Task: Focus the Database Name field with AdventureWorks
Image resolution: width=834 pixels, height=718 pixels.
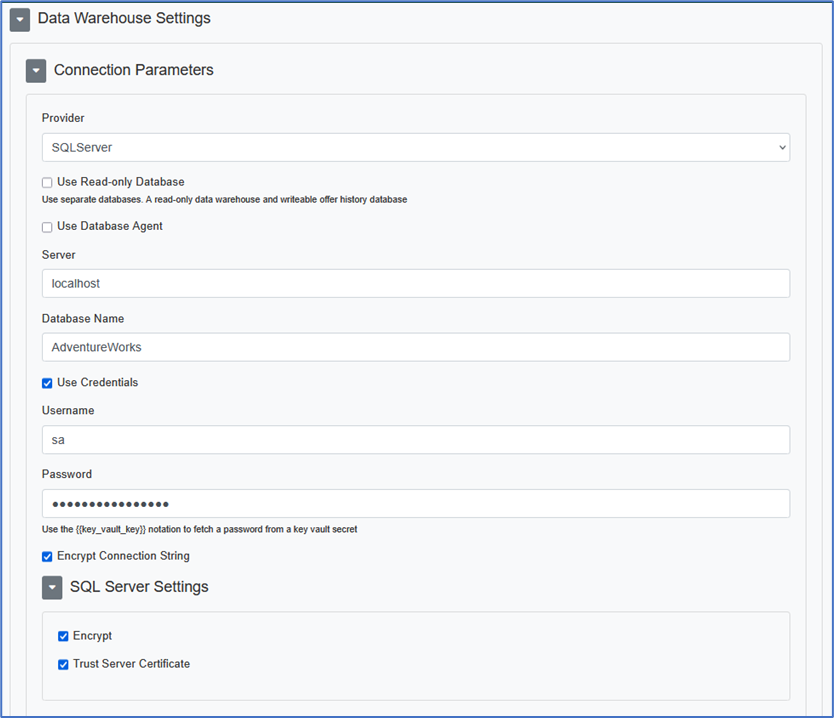Action: click(415, 347)
